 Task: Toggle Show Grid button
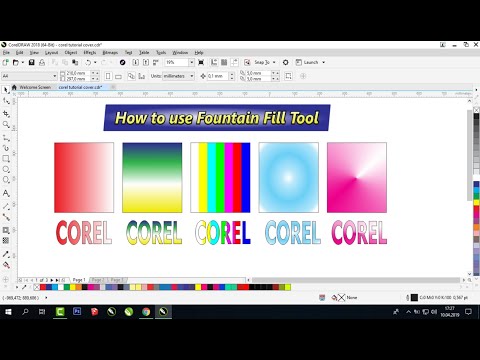point(224,62)
